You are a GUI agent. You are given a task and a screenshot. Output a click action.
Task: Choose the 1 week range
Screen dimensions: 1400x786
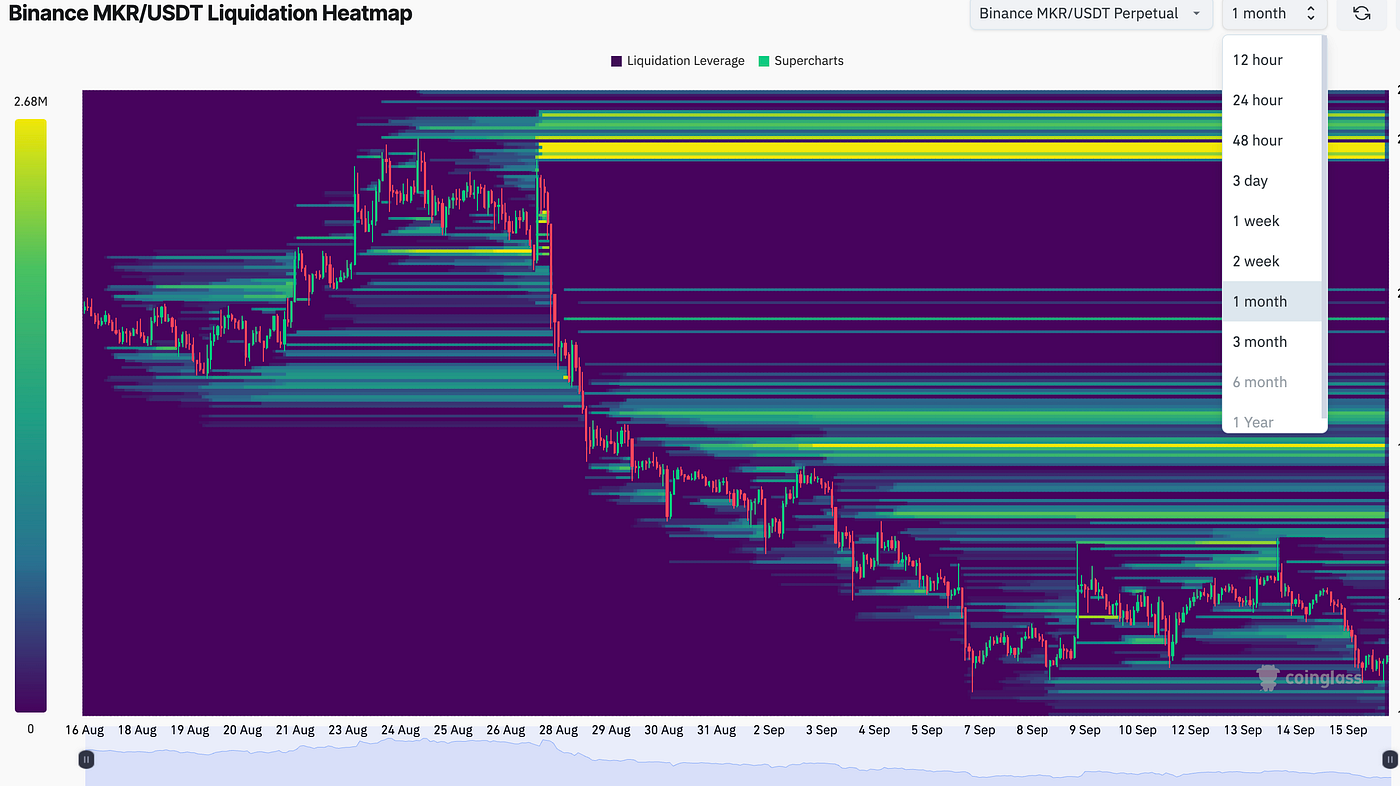point(1272,221)
